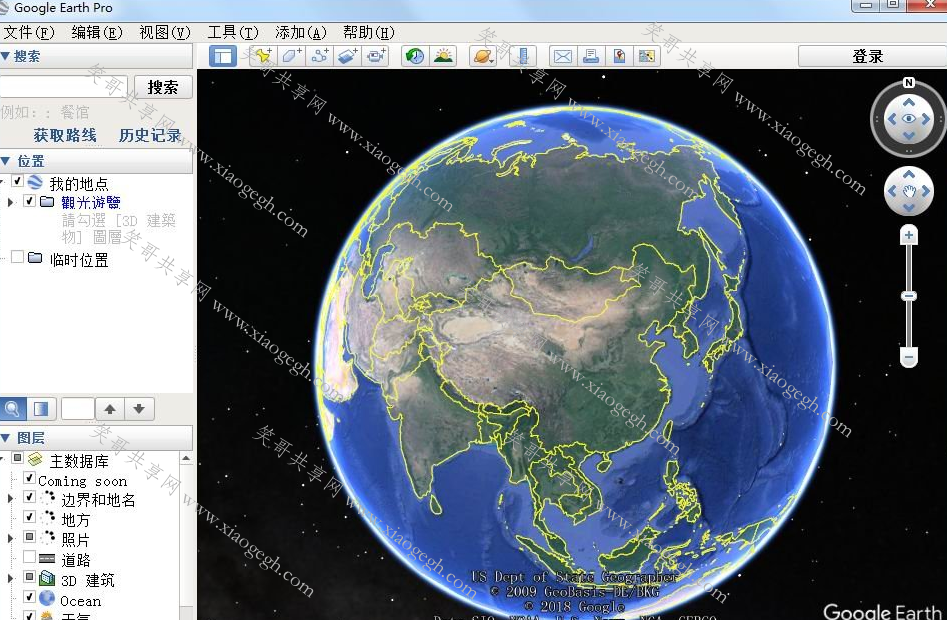Expand the 觀光游覽 folder tree arrow

10,202
